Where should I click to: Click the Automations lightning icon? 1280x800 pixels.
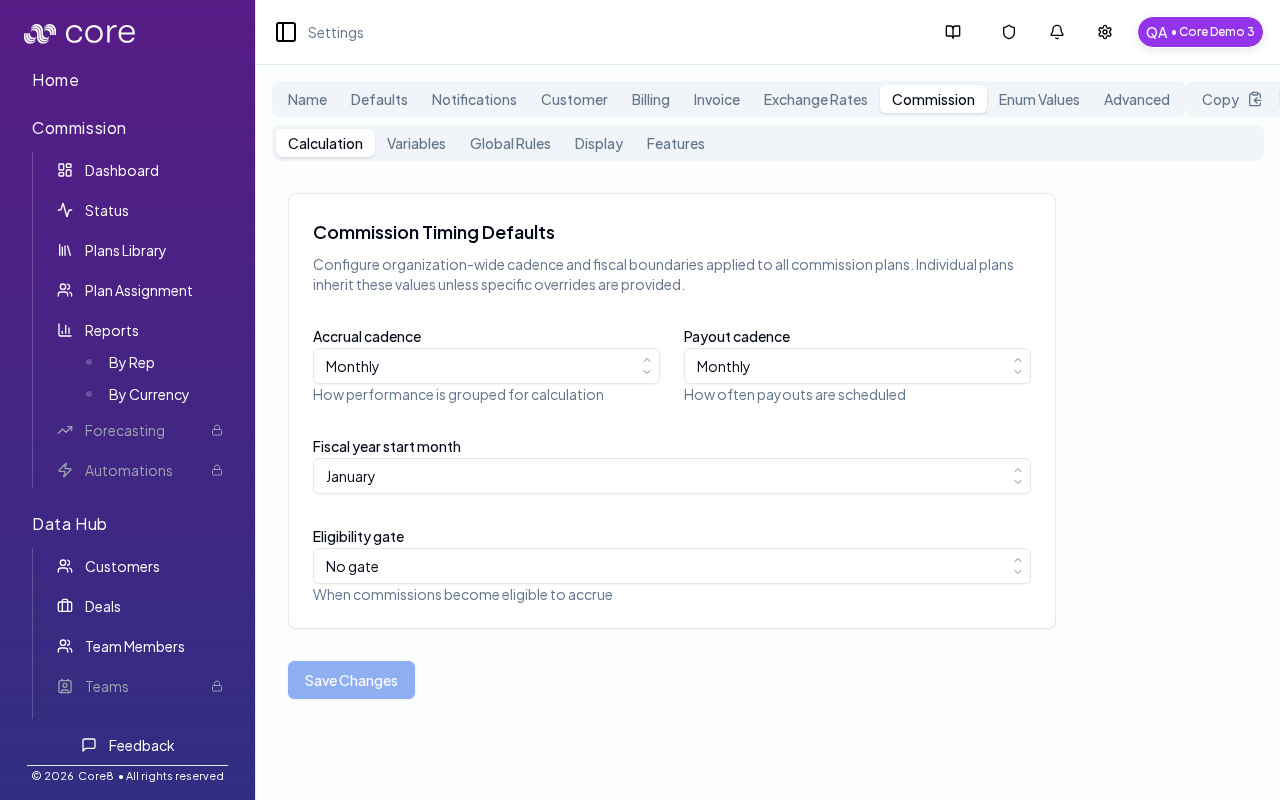click(x=65, y=470)
